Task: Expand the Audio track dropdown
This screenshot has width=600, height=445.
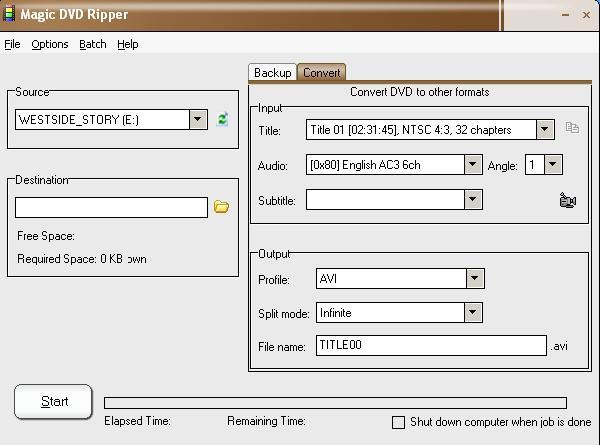Action: point(473,165)
